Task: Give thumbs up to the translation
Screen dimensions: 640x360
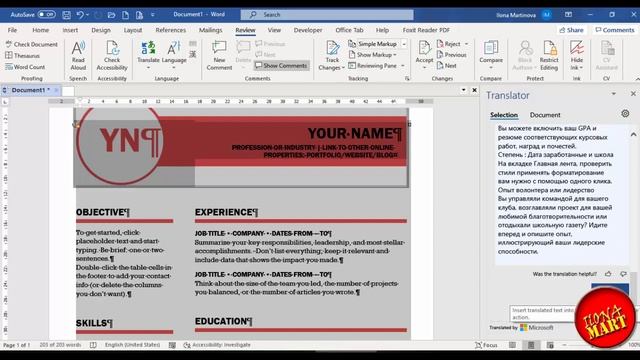Action: (608, 274)
